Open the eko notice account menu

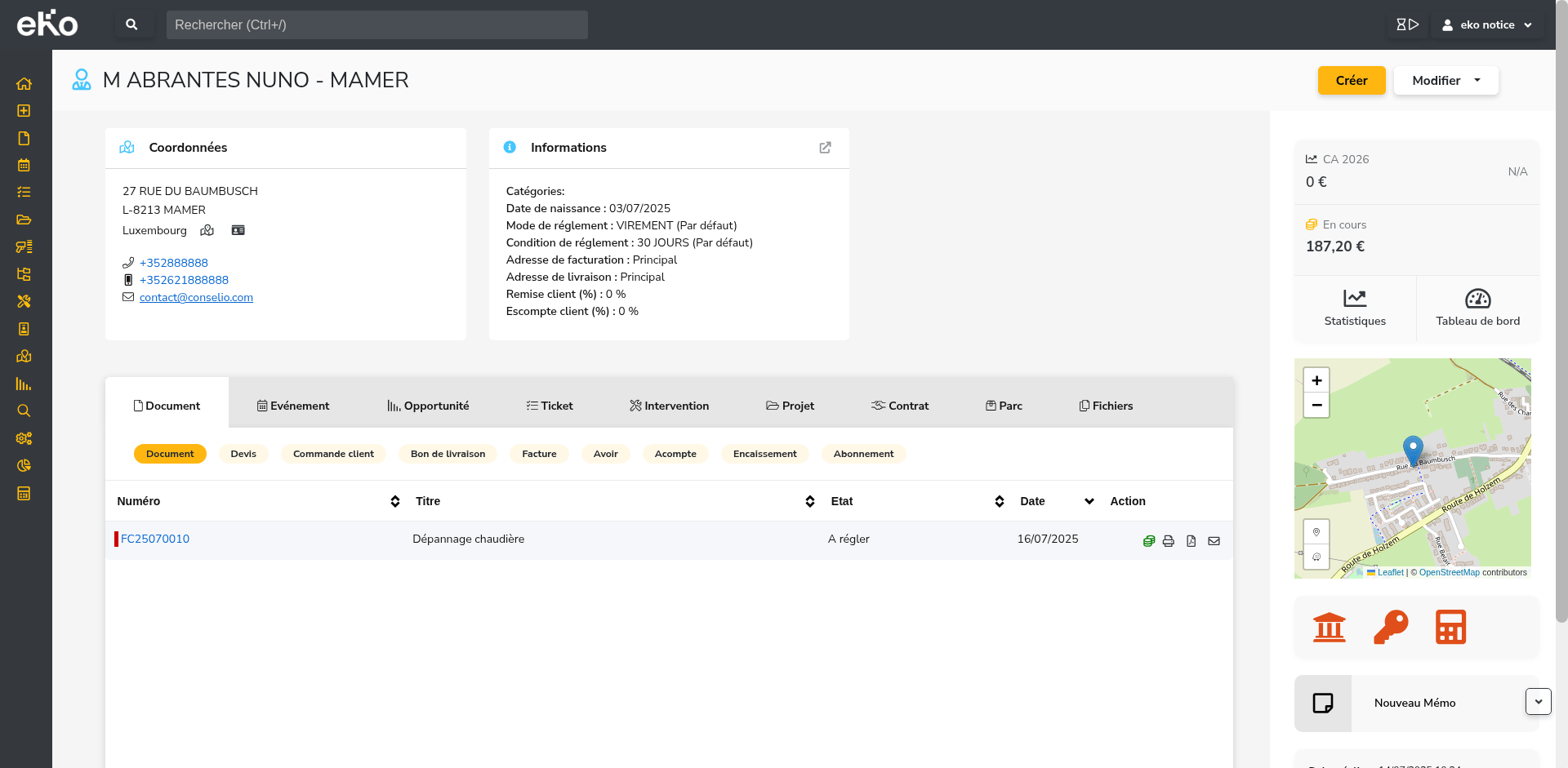[1486, 24]
